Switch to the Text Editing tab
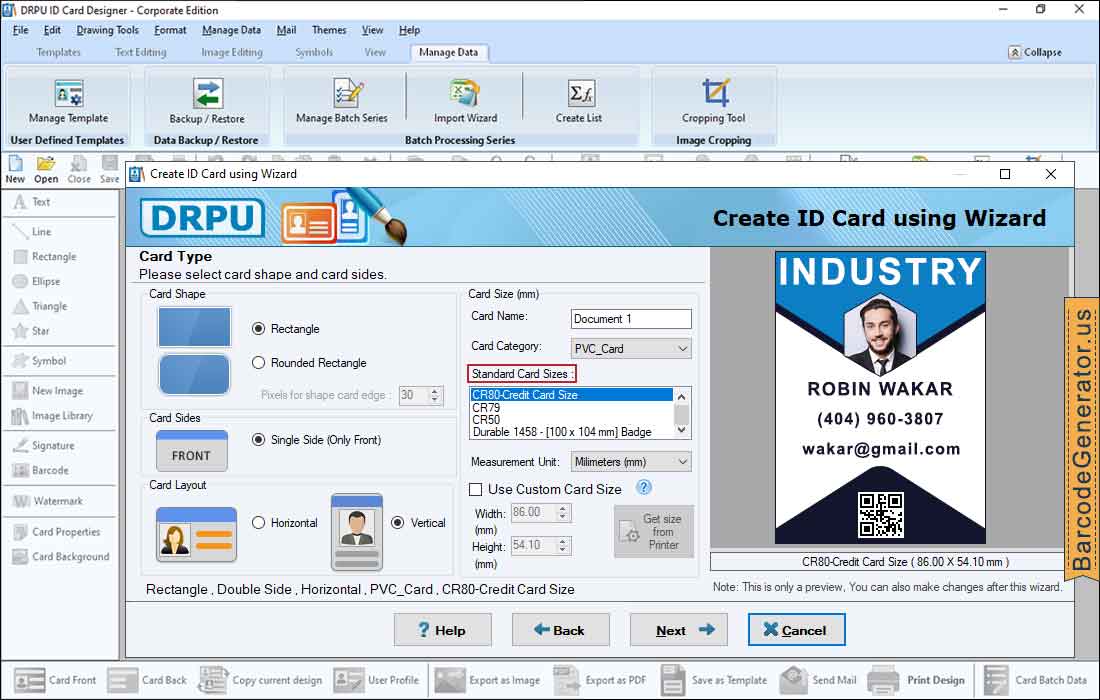Image resolution: width=1100 pixels, height=700 pixels. click(x=140, y=52)
